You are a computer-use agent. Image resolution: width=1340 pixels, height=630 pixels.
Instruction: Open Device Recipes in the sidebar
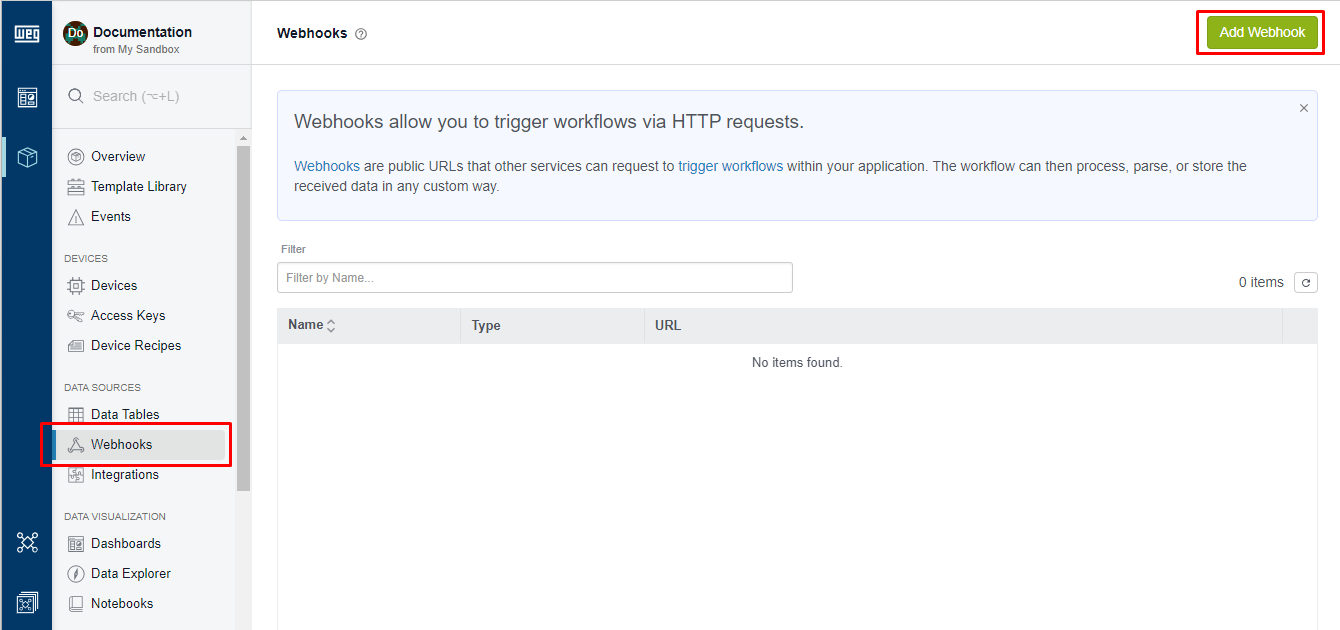[138, 345]
